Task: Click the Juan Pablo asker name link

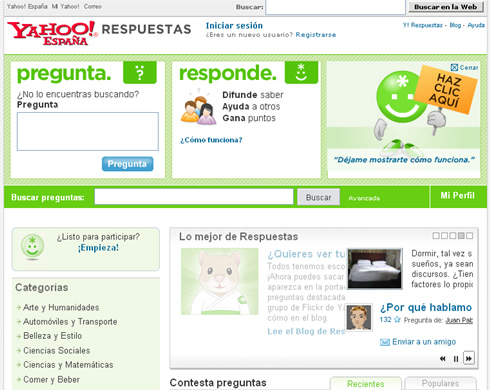Action: (x=459, y=320)
